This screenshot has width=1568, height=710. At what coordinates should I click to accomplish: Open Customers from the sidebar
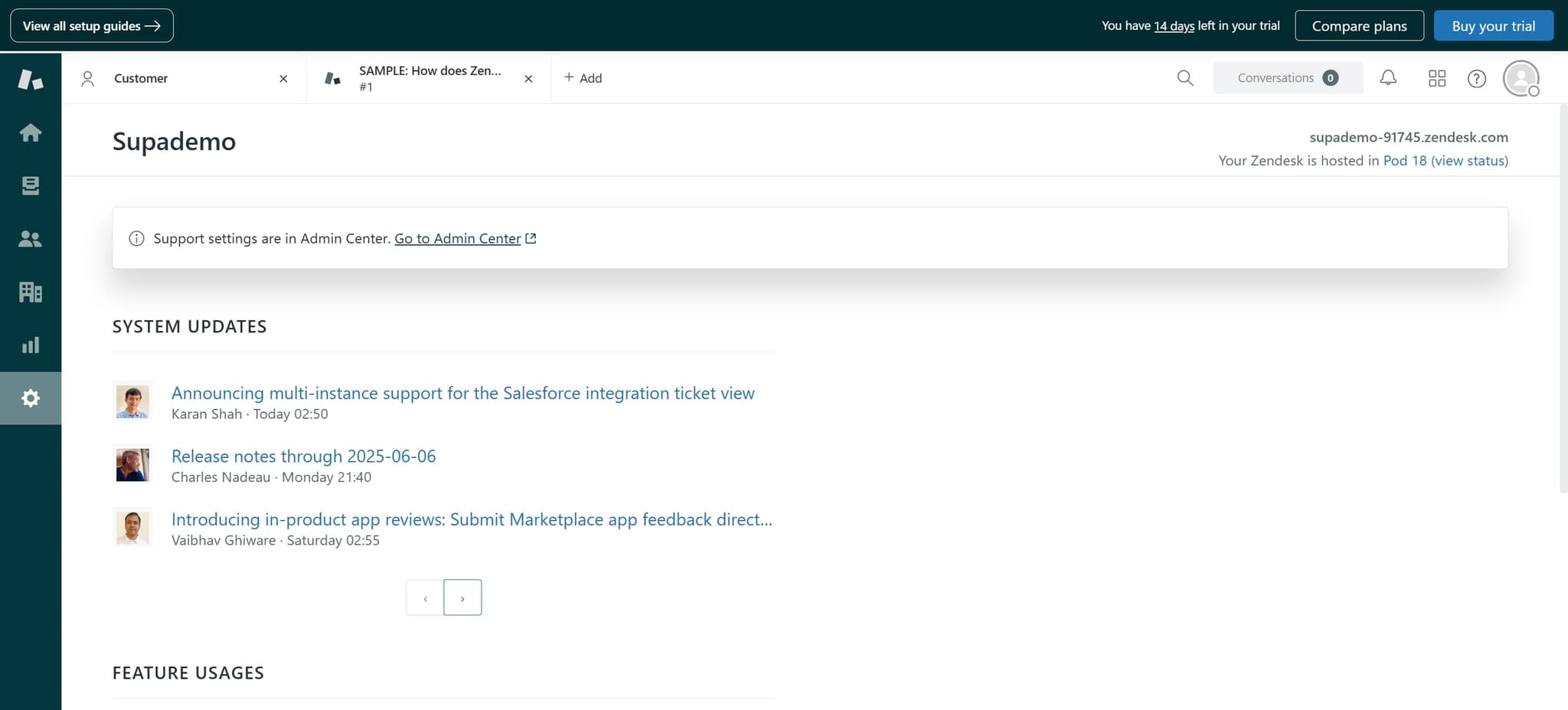point(31,238)
